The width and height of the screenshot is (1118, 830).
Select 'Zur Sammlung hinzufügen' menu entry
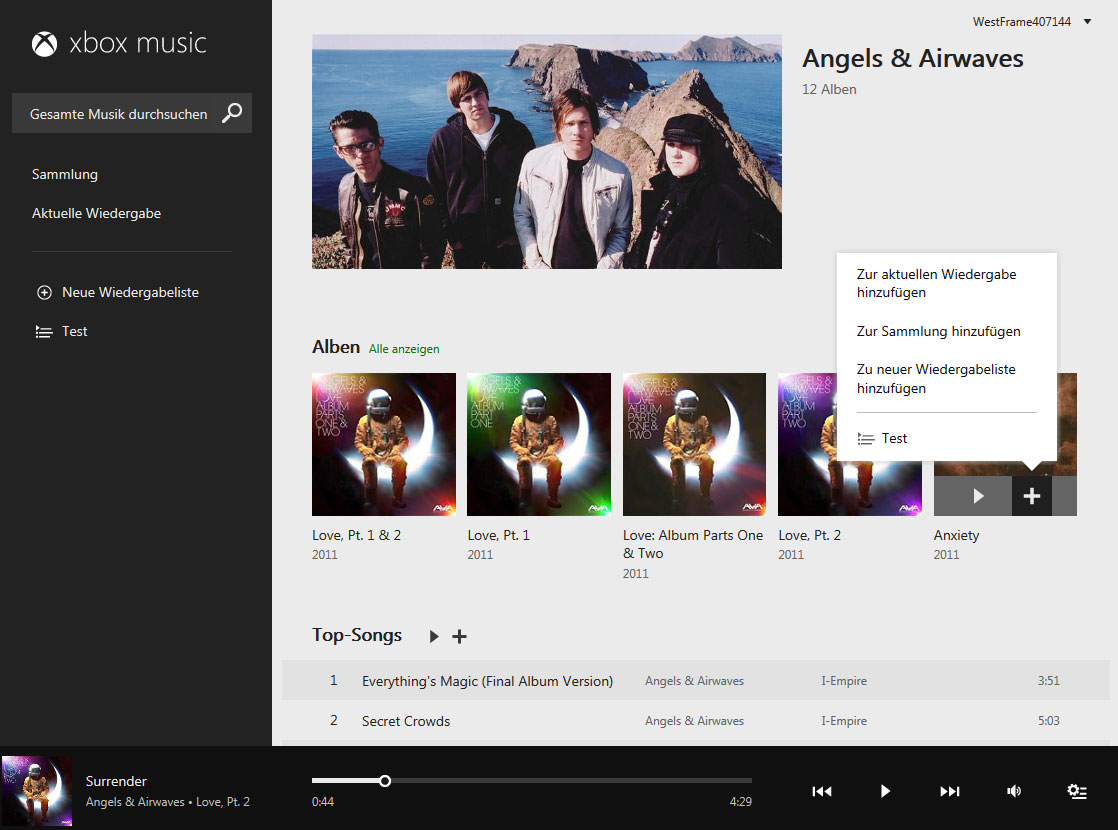pos(938,331)
